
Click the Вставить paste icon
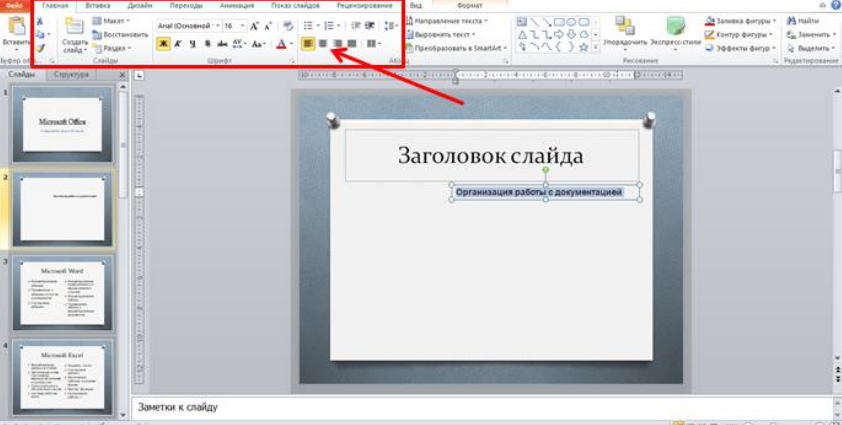pos(15,28)
